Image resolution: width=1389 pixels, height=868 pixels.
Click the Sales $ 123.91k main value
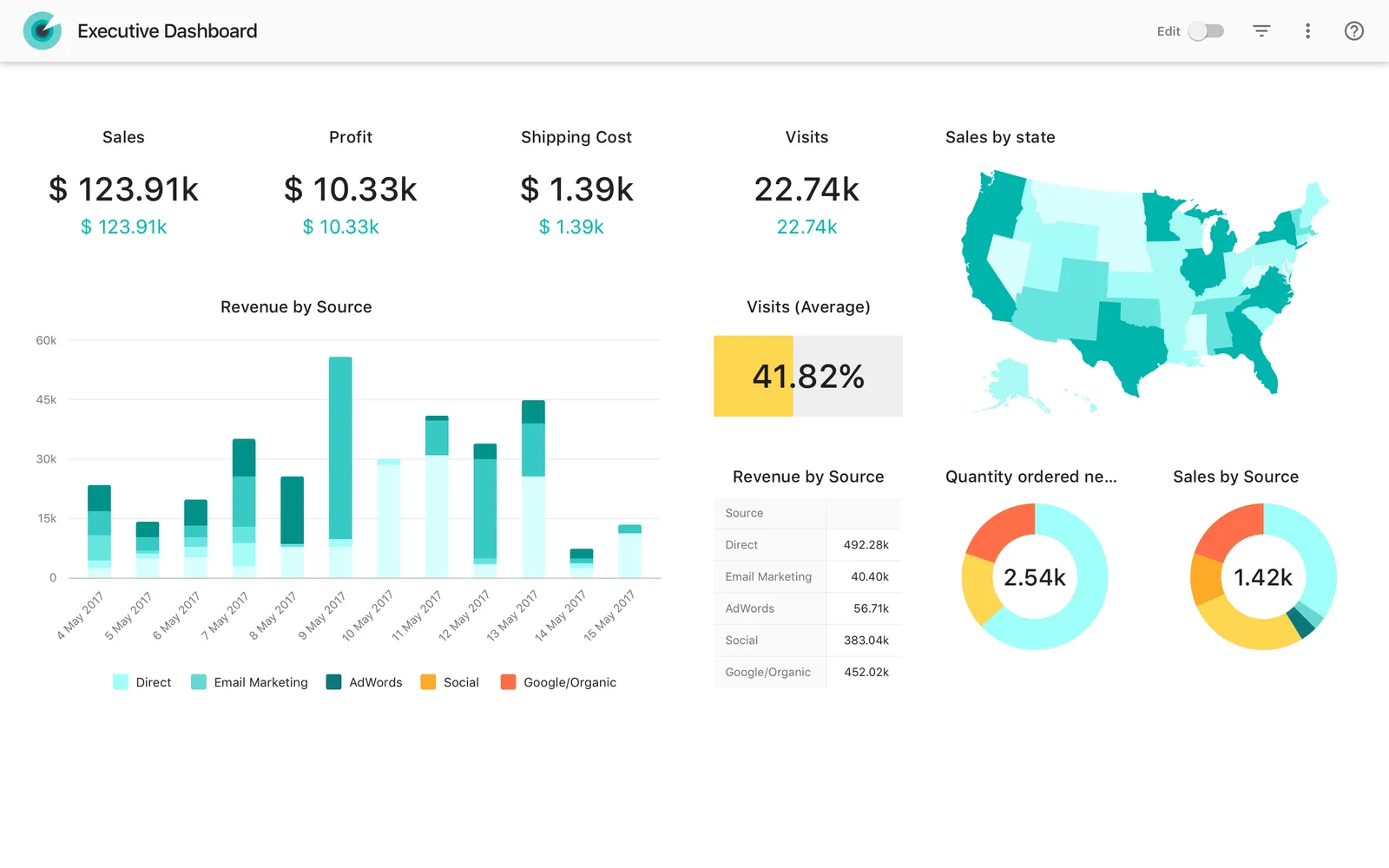pyautogui.click(x=123, y=189)
